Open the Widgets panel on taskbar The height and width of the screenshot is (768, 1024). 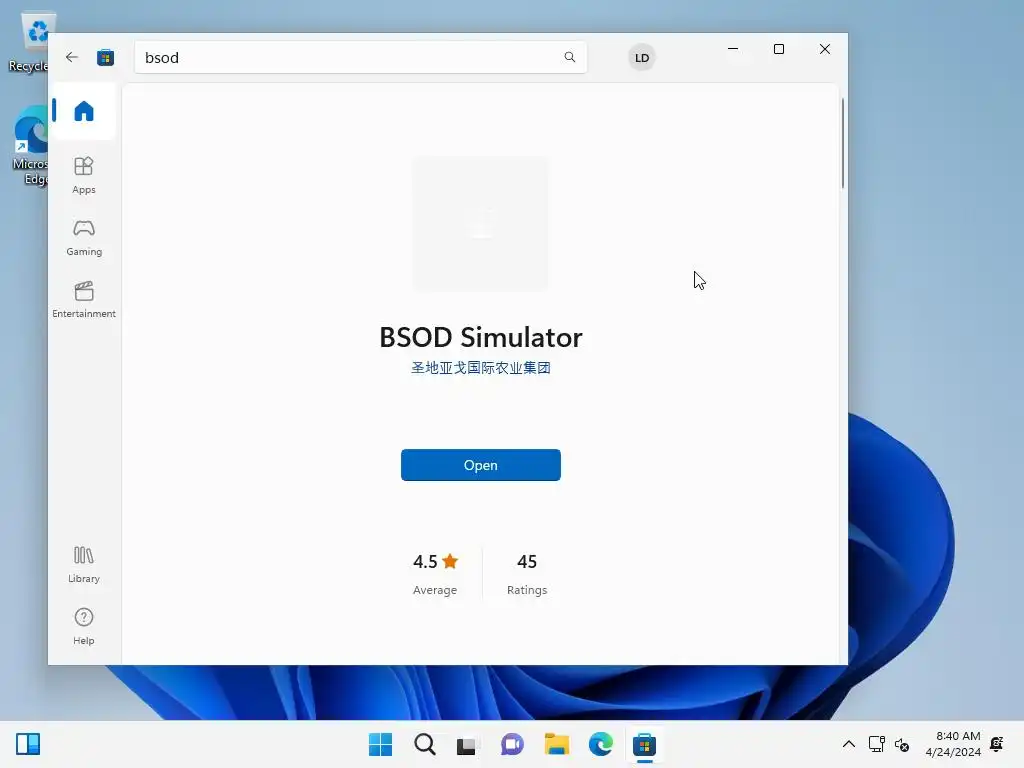[x=28, y=744]
